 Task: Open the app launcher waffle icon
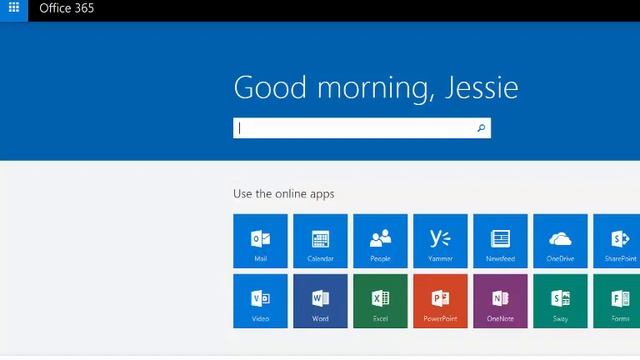[x=14, y=8]
